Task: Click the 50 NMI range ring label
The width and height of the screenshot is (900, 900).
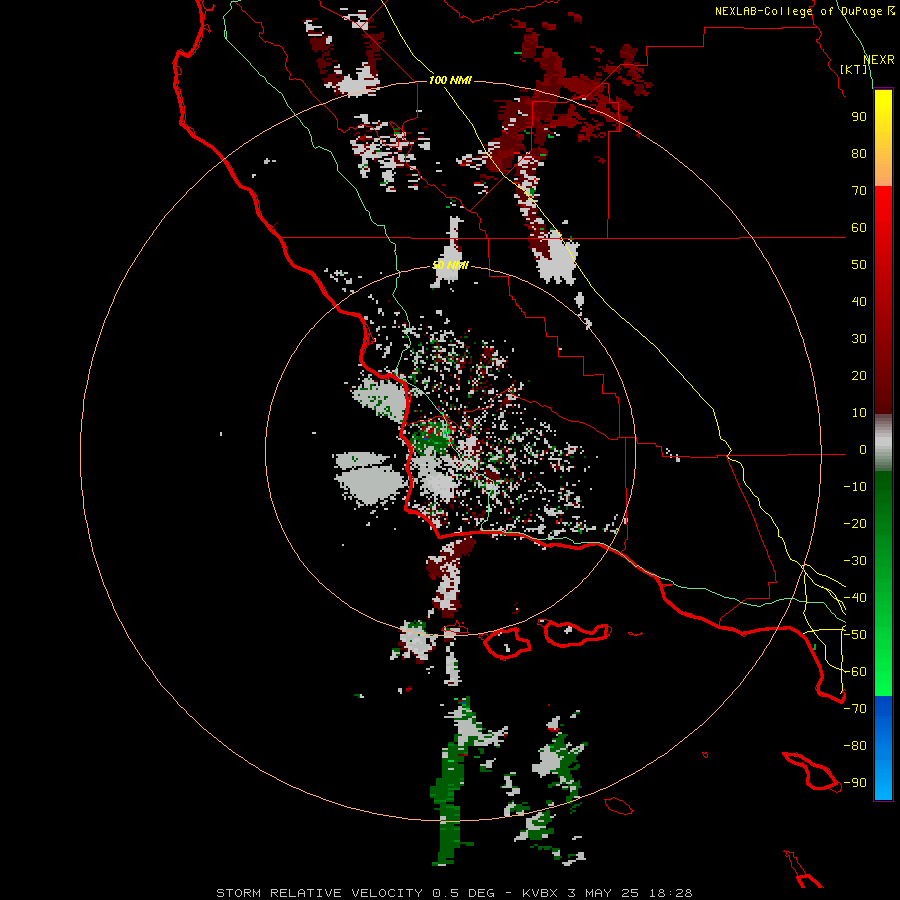Action: (x=450, y=265)
